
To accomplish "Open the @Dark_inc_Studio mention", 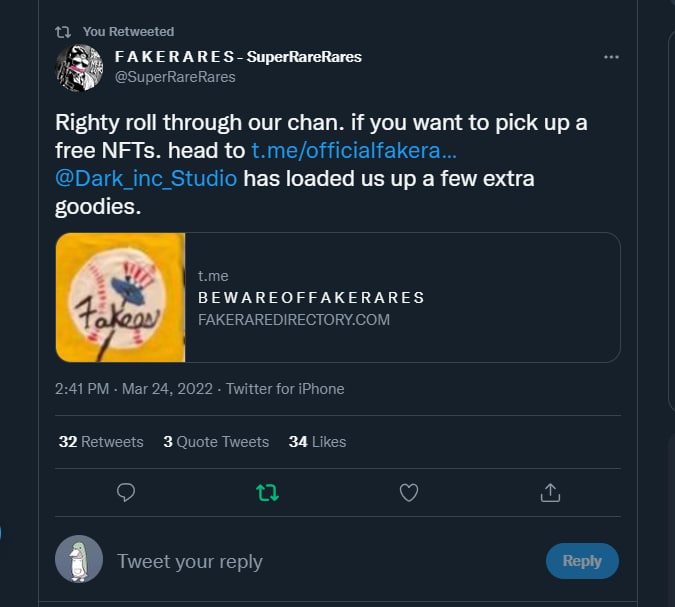I will 146,179.
